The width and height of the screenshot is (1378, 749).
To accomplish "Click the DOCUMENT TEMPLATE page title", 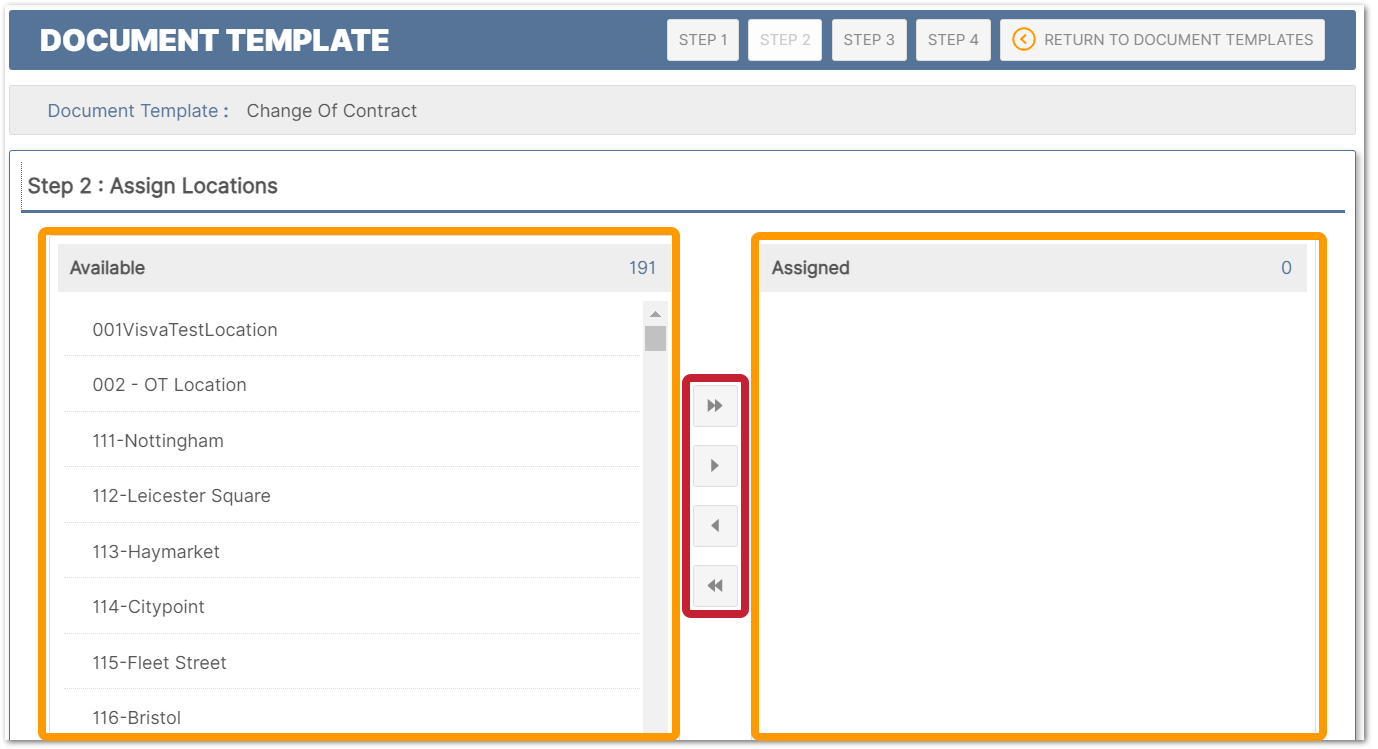I will coord(214,40).
